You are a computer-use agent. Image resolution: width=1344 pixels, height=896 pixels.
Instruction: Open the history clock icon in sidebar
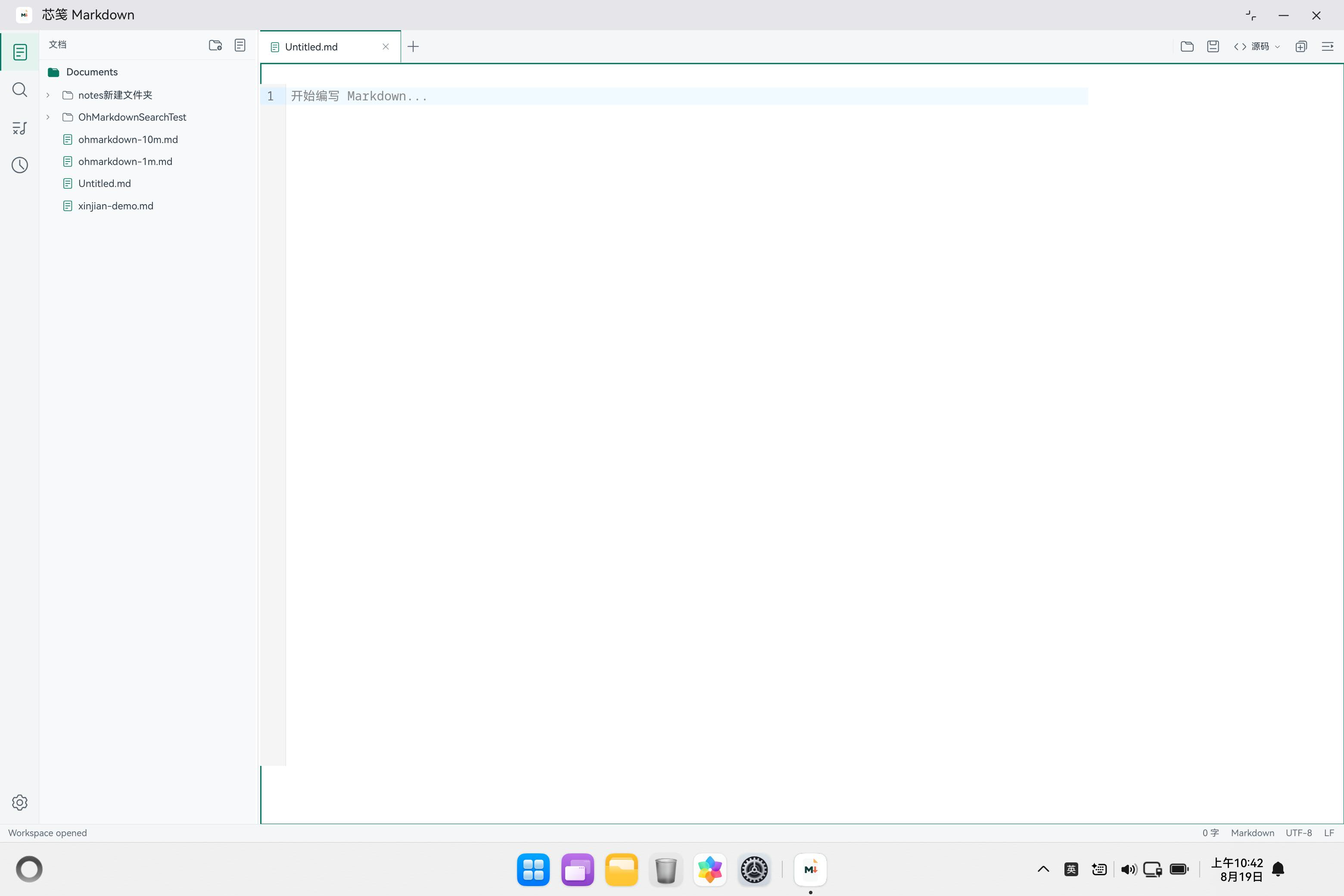coord(20,165)
